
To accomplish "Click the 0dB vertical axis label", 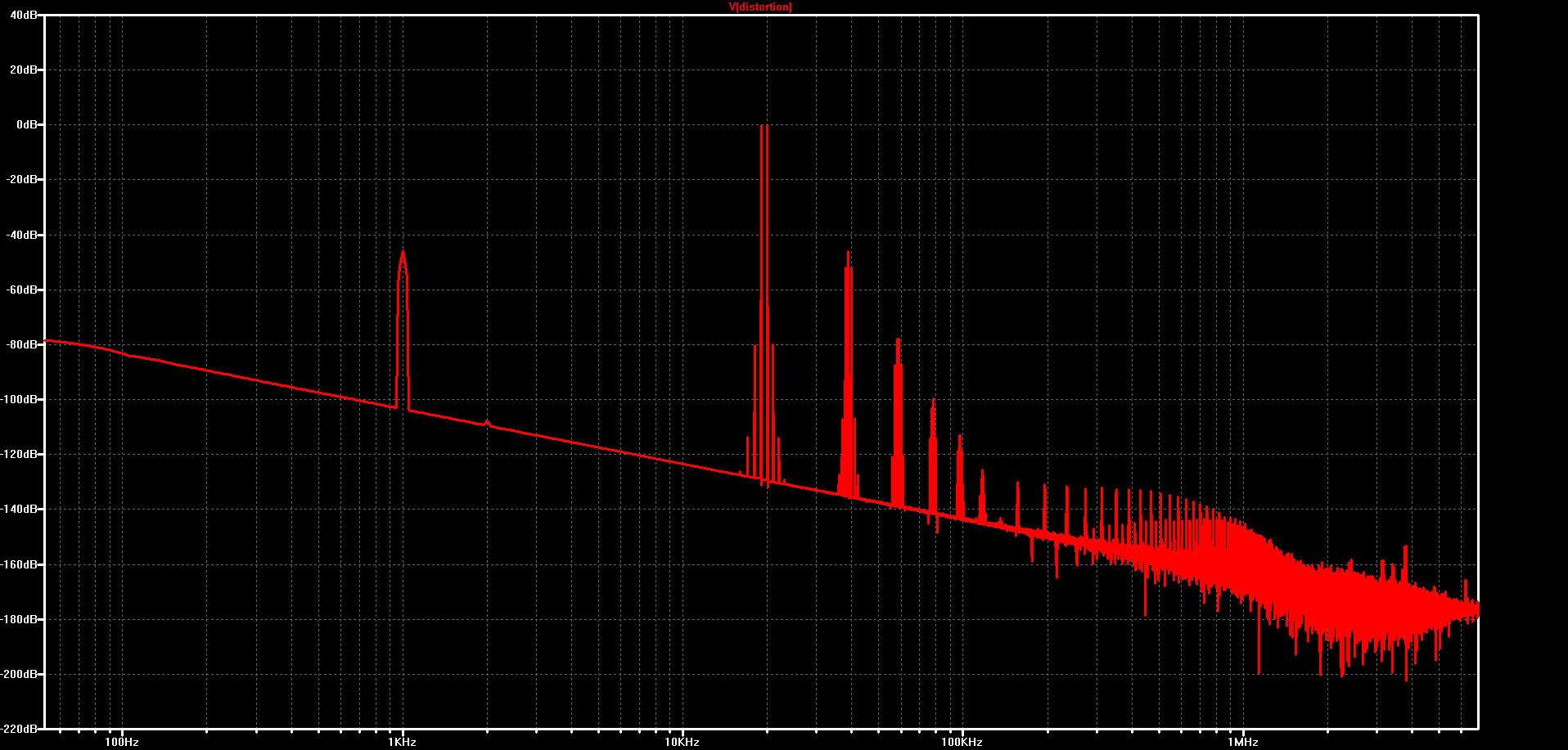I will [x=26, y=124].
